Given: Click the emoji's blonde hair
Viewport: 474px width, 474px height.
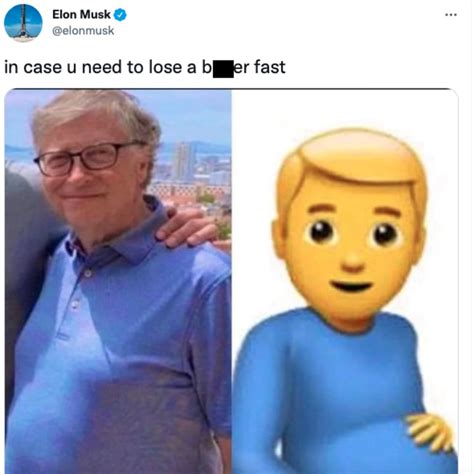Looking at the screenshot, I should (353, 163).
